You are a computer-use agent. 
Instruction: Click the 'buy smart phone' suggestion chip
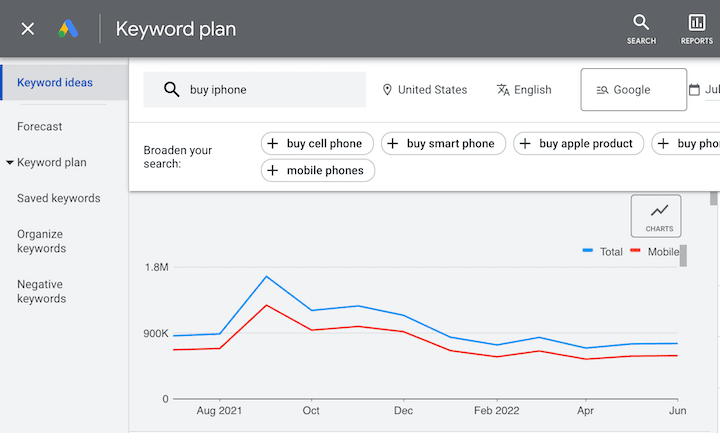click(x=444, y=143)
